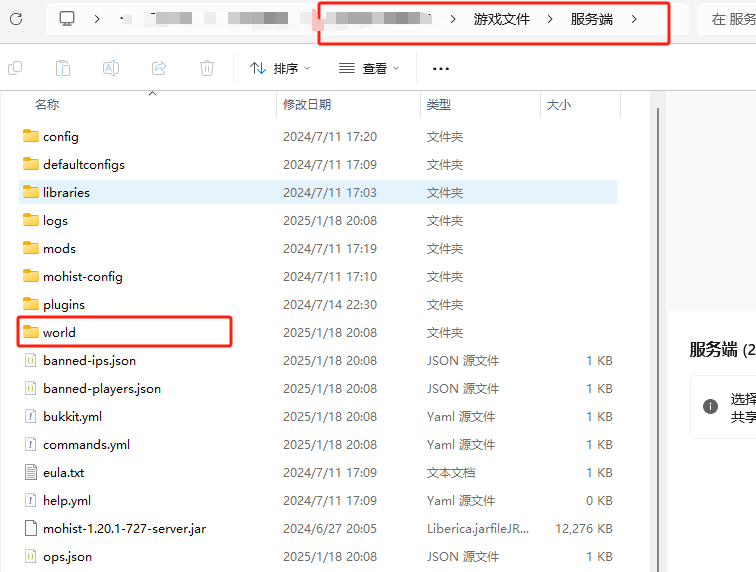Click the 大小 column header

pos(558,104)
